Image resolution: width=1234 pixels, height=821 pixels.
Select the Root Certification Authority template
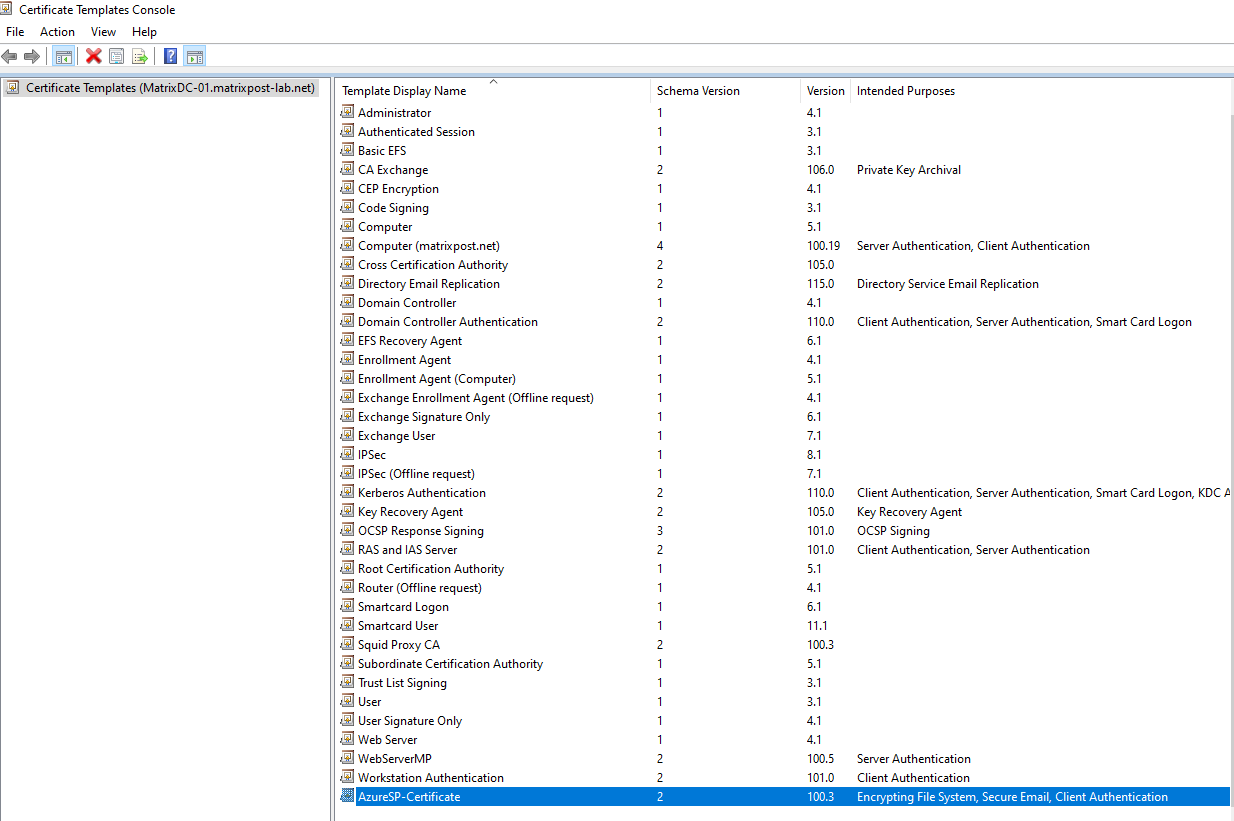point(431,569)
